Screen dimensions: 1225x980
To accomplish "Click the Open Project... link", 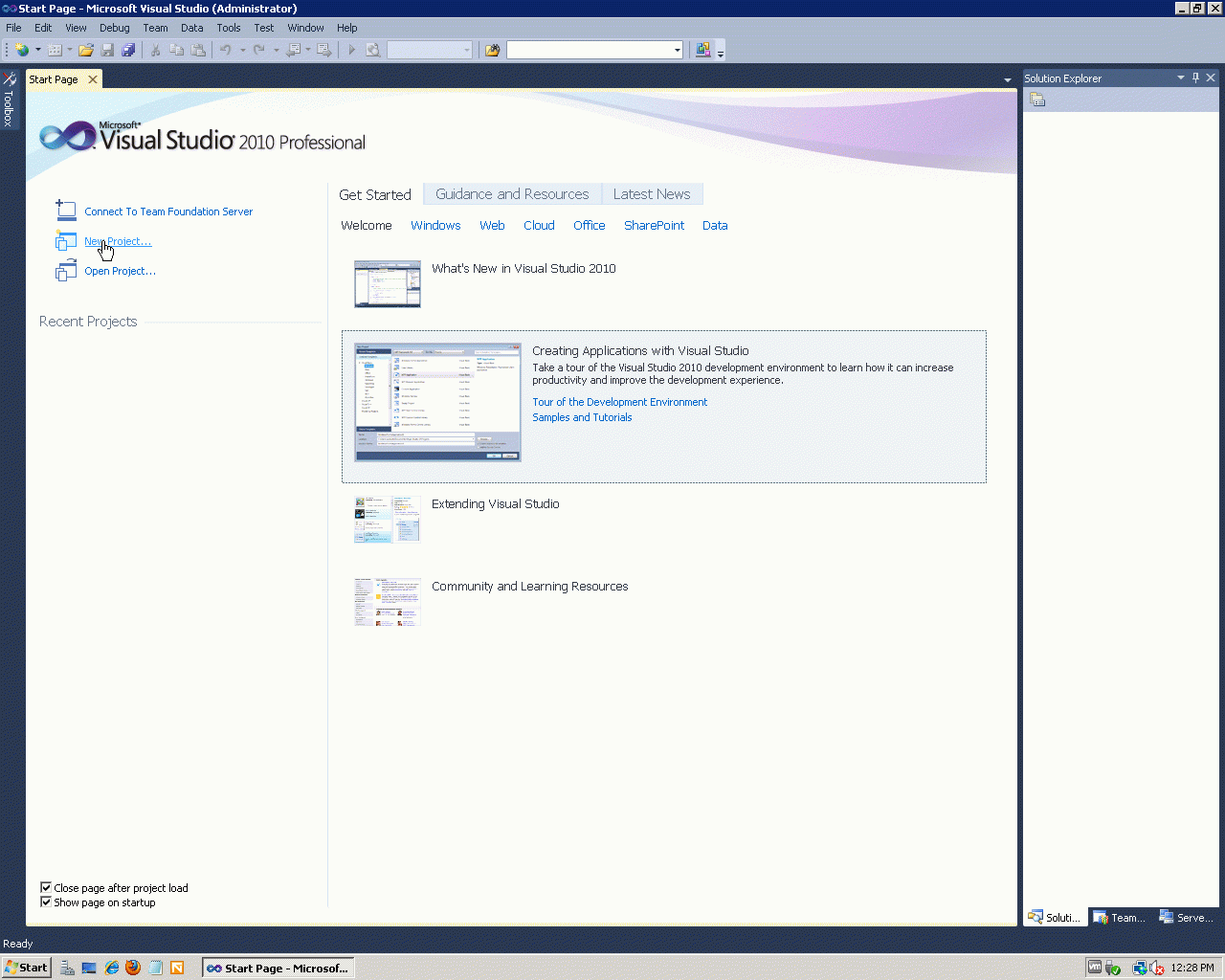I will (120, 271).
